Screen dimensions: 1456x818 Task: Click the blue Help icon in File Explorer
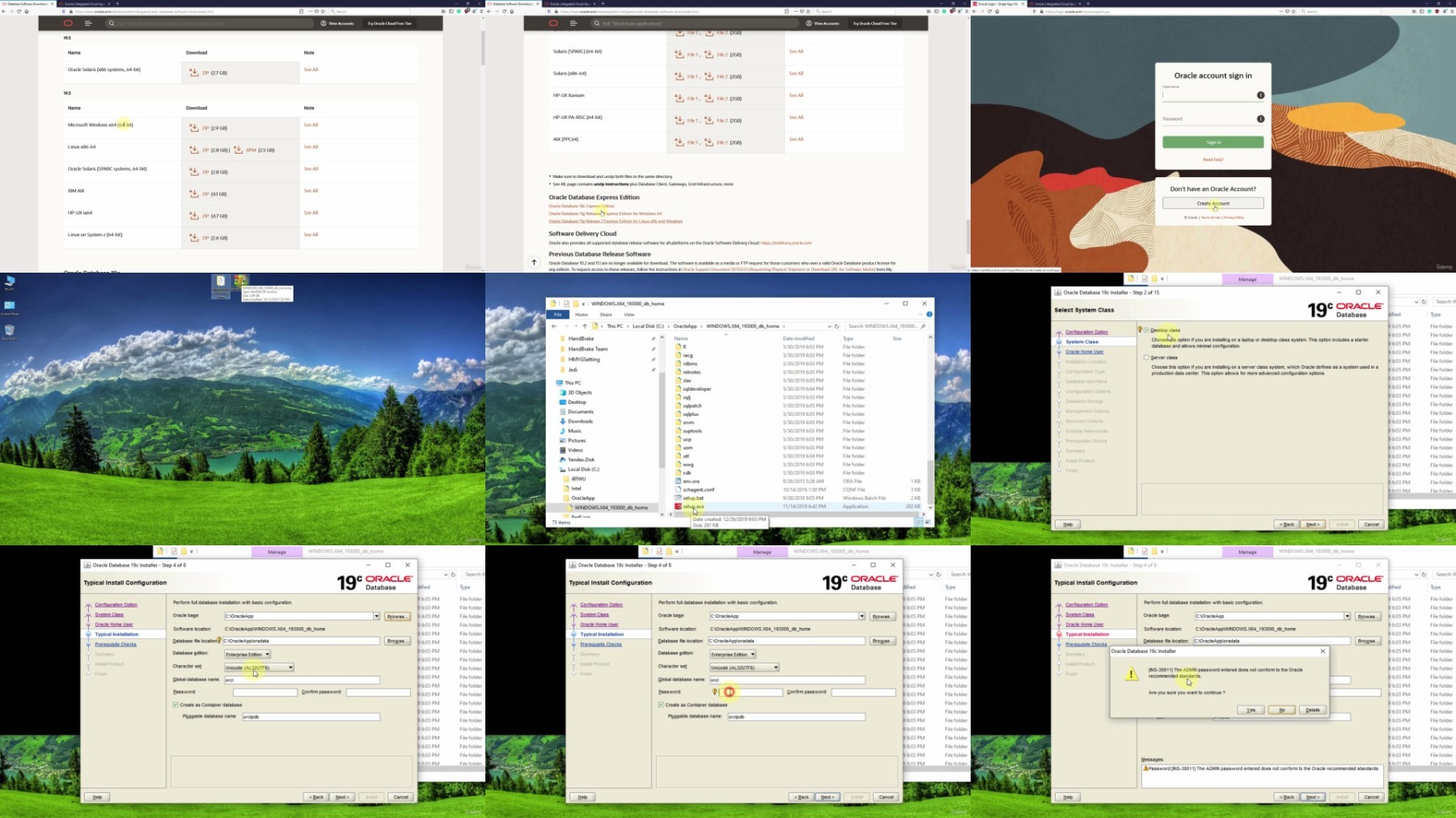[x=929, y=315]
